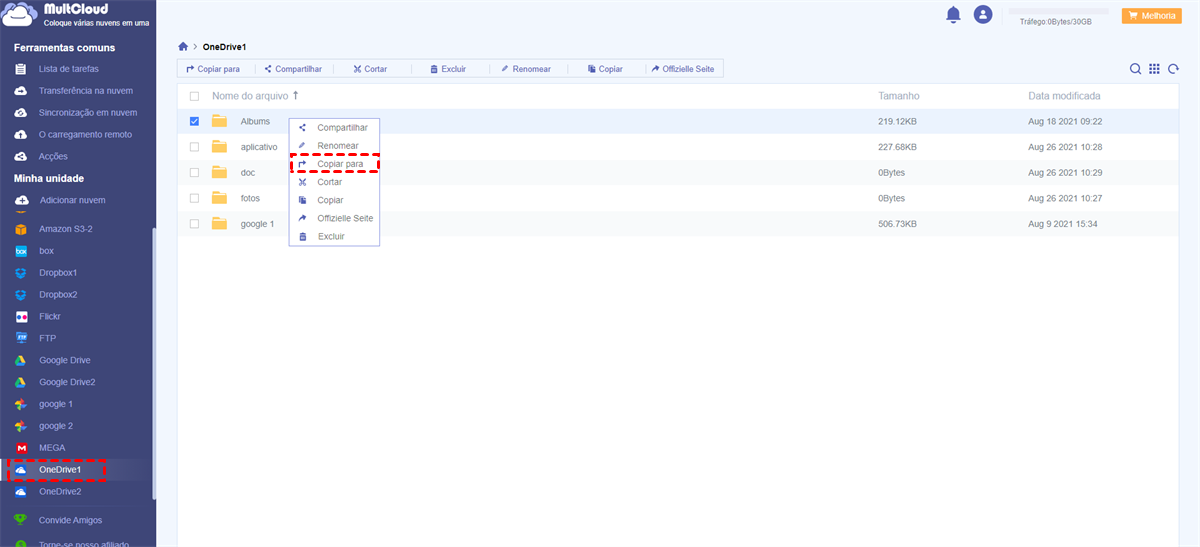The image size is (1200, 547).
Task: Click the Albums folder name
Action: tap(255, 121)
